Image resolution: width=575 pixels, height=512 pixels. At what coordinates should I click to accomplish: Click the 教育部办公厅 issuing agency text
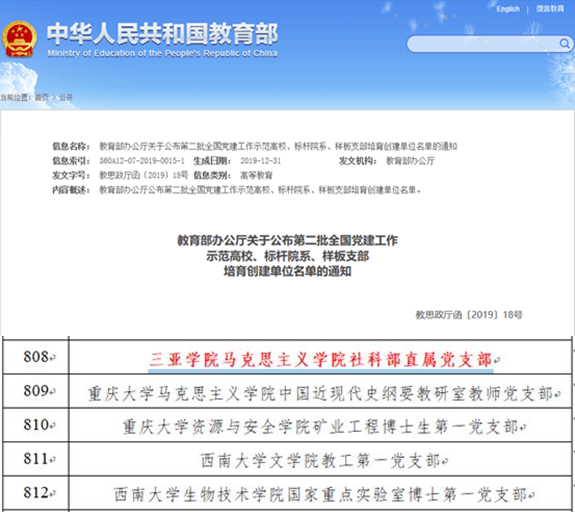click(410, 161)
